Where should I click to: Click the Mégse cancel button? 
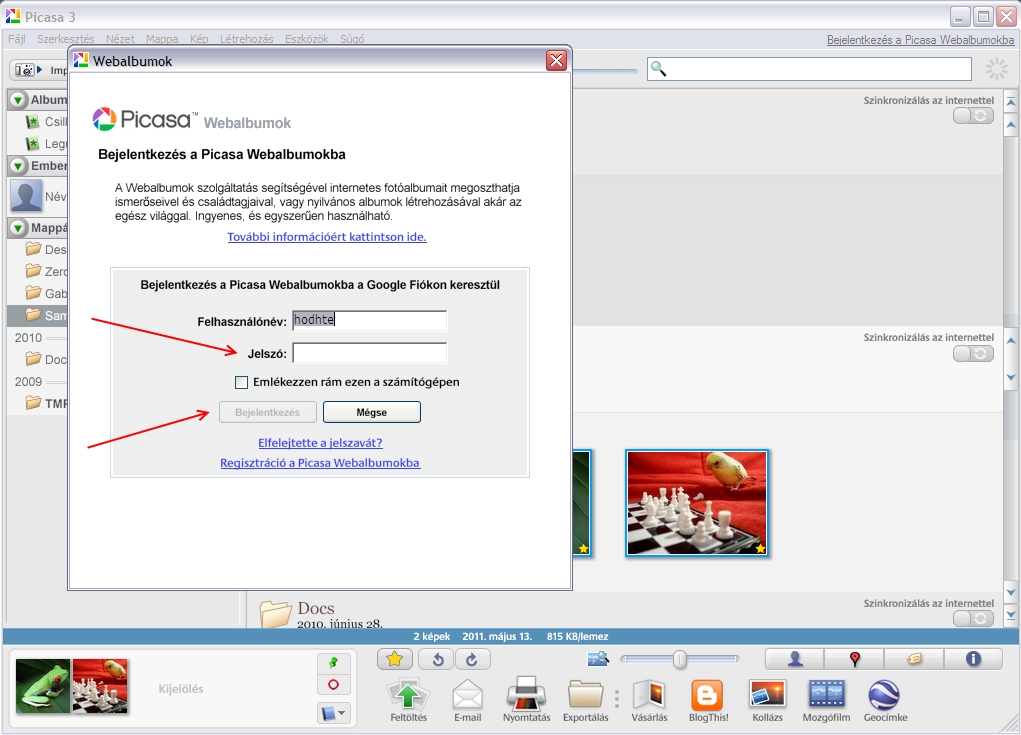point(372,412)
